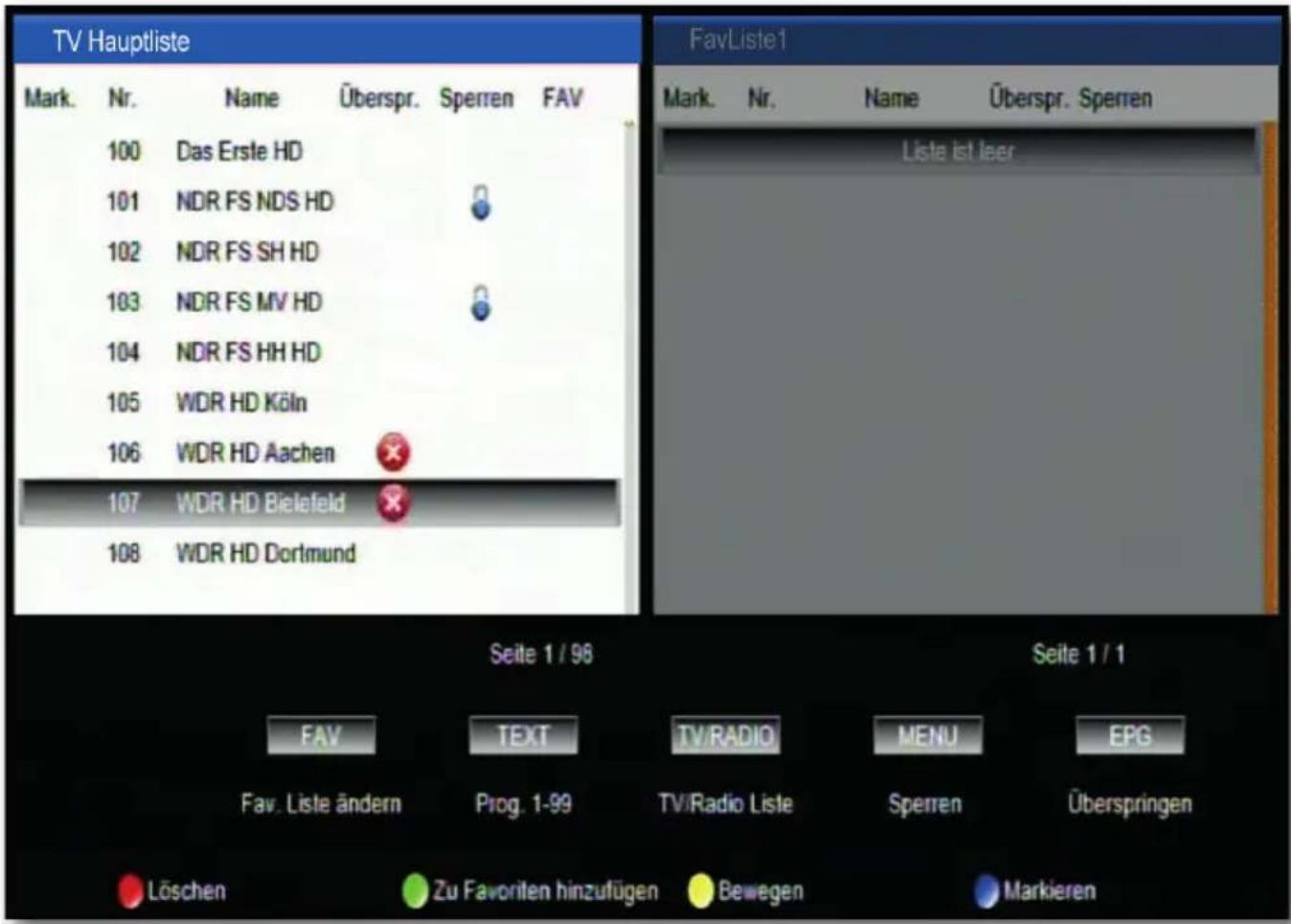
Task: Select channel 104 NDR FS HH HD
Action: click(320, 352)
